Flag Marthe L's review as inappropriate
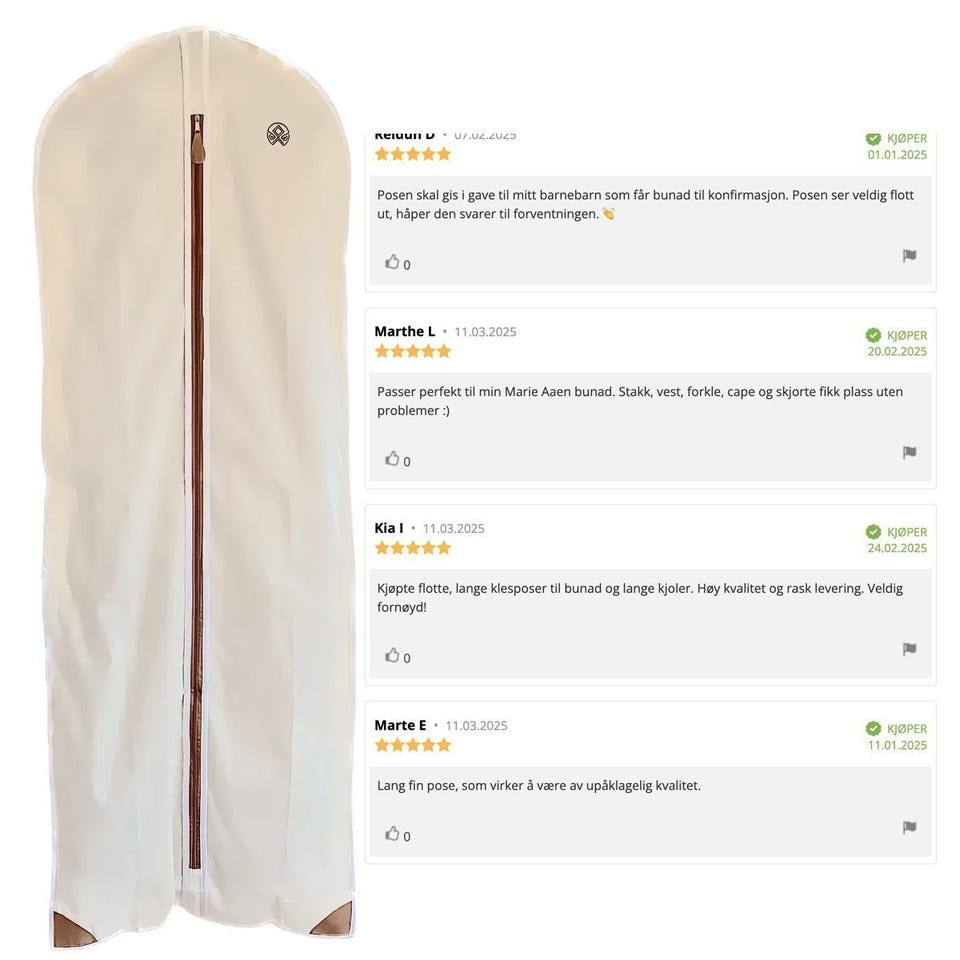960x960 pixels. click(x=909, y=452)
